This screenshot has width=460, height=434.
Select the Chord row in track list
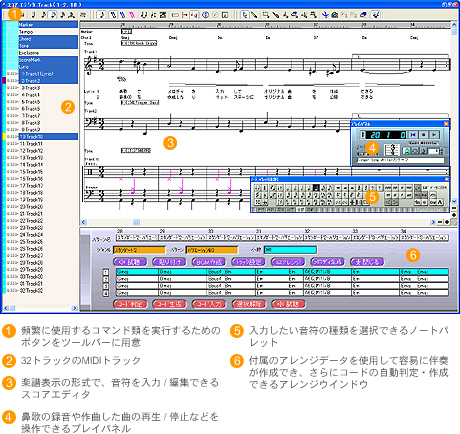point(48,39)
